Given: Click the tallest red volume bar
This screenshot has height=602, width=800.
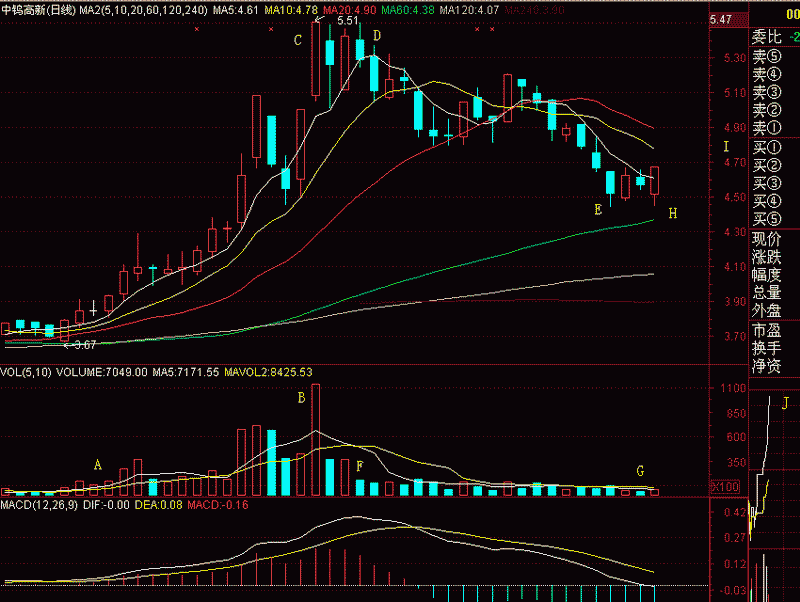Looking at the screenshot, I should pos(316,440).
